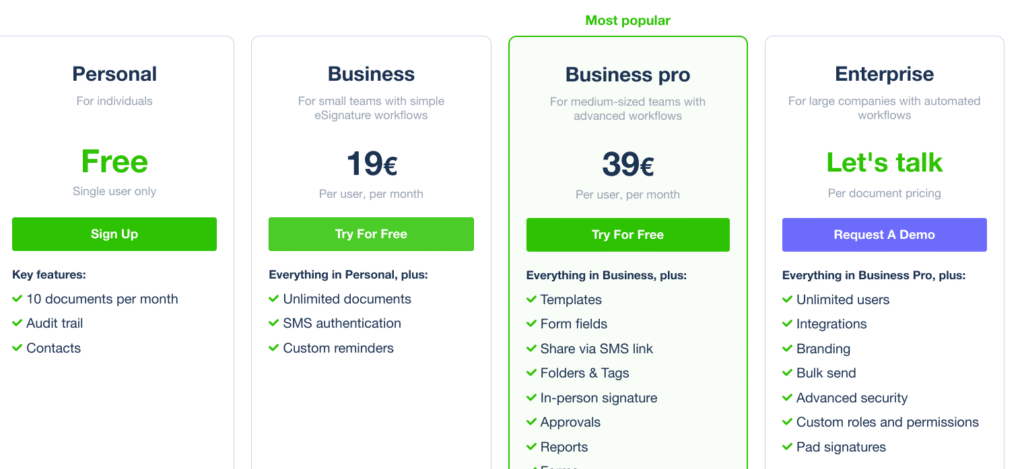This screenshot has height=469, width=1024.
Task: Click the Templates checkmark in Business pro
Action: (532, 300)
